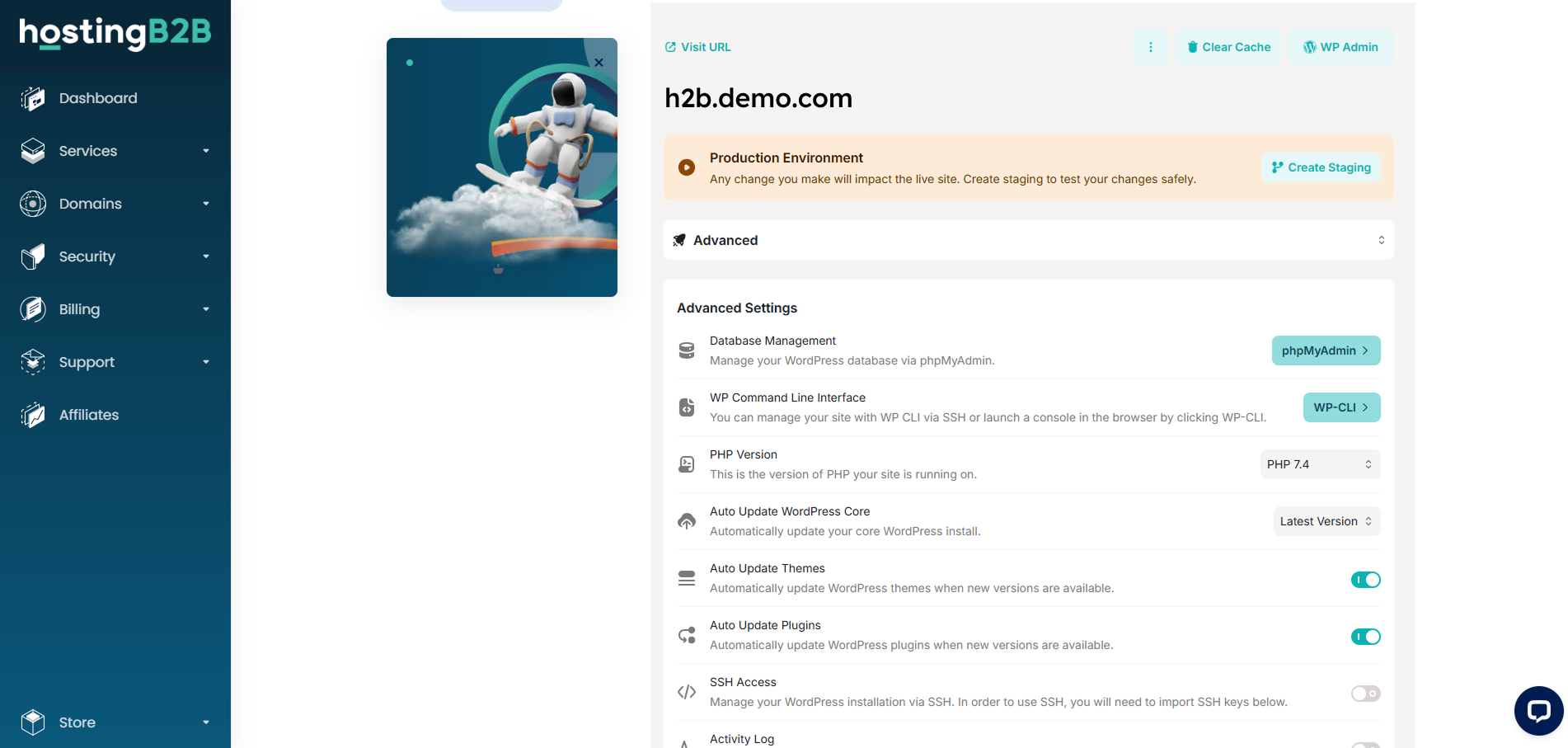Enable the SSH Access toggle
This screenshot has width=1568, height=748.
click(1365, 694)
